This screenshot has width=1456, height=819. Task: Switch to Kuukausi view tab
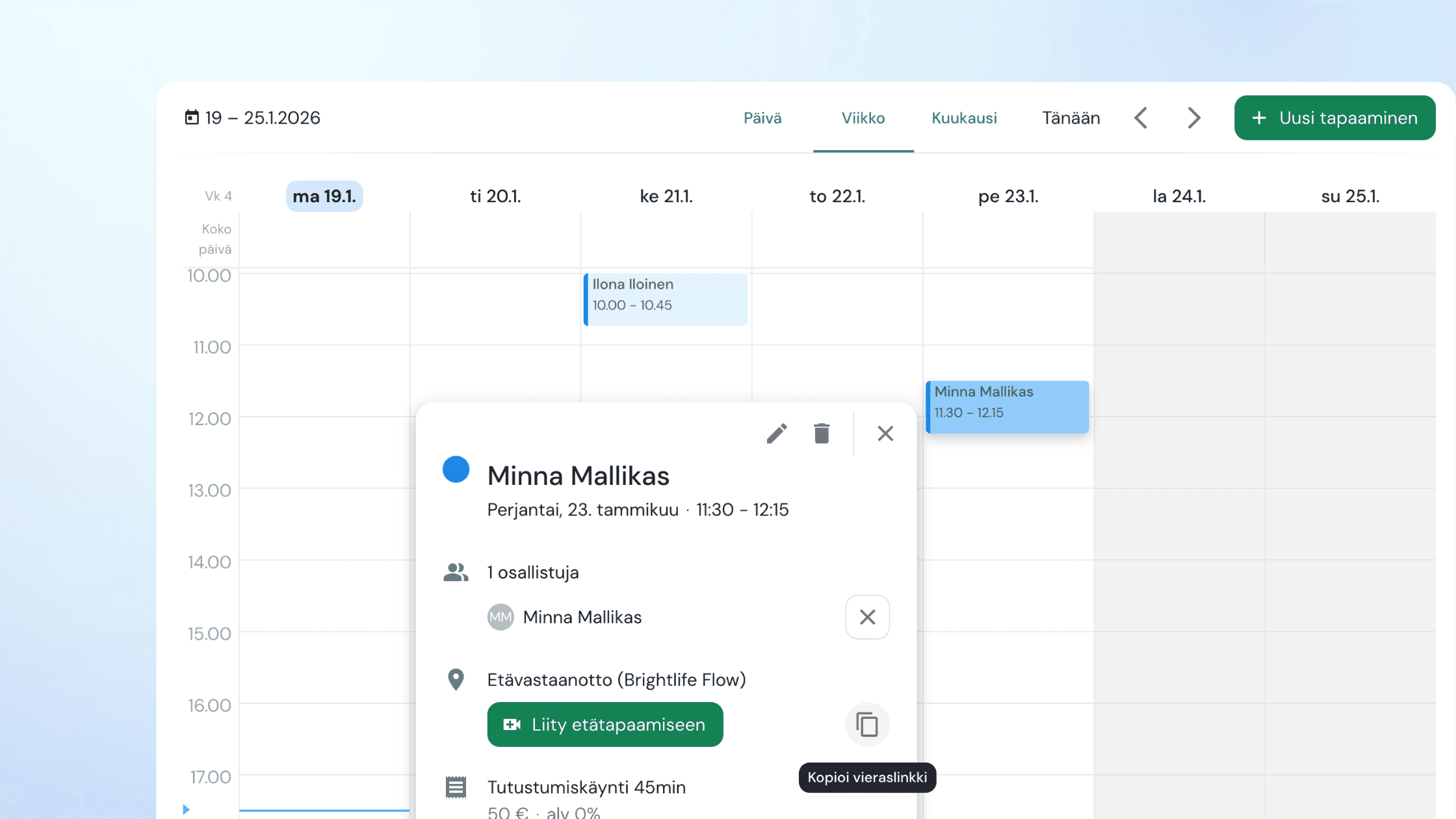[964, 118]
